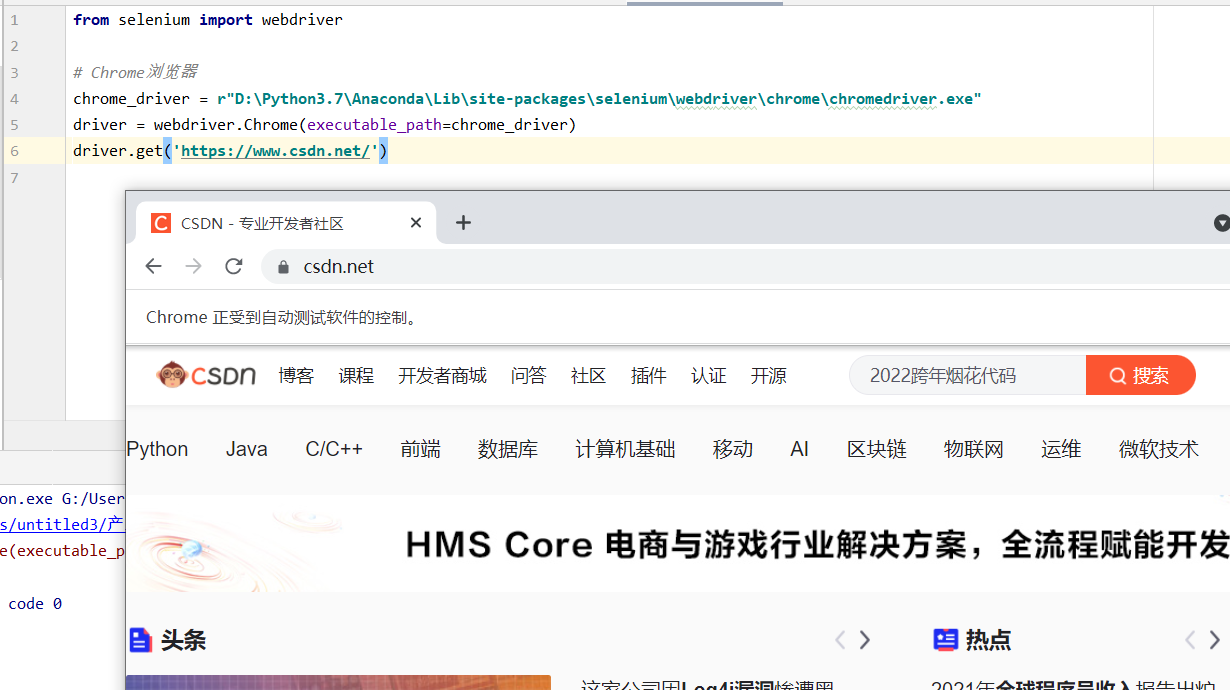This screenshot has width=1230, height=690.
Task: Click the magnifier search icon
Action: click(x=1119, y=375)
